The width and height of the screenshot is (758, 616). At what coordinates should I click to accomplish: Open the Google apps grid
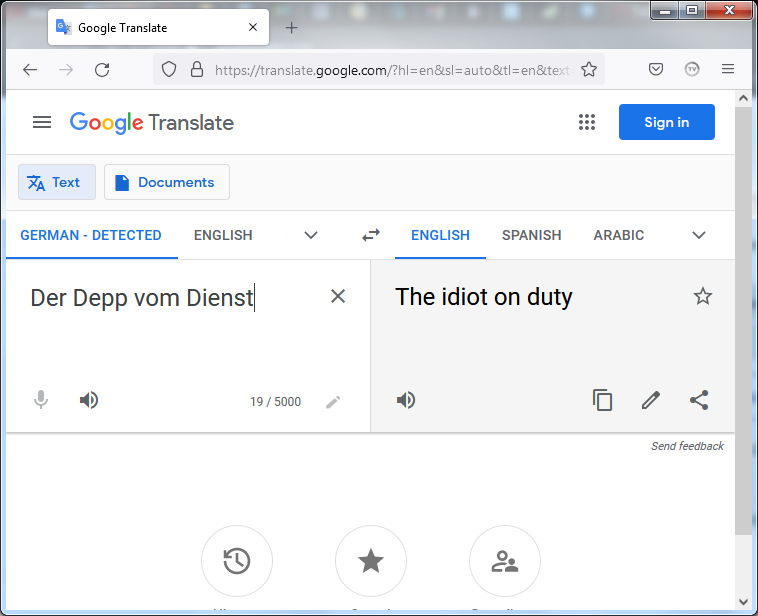click(x=586, y=122)
